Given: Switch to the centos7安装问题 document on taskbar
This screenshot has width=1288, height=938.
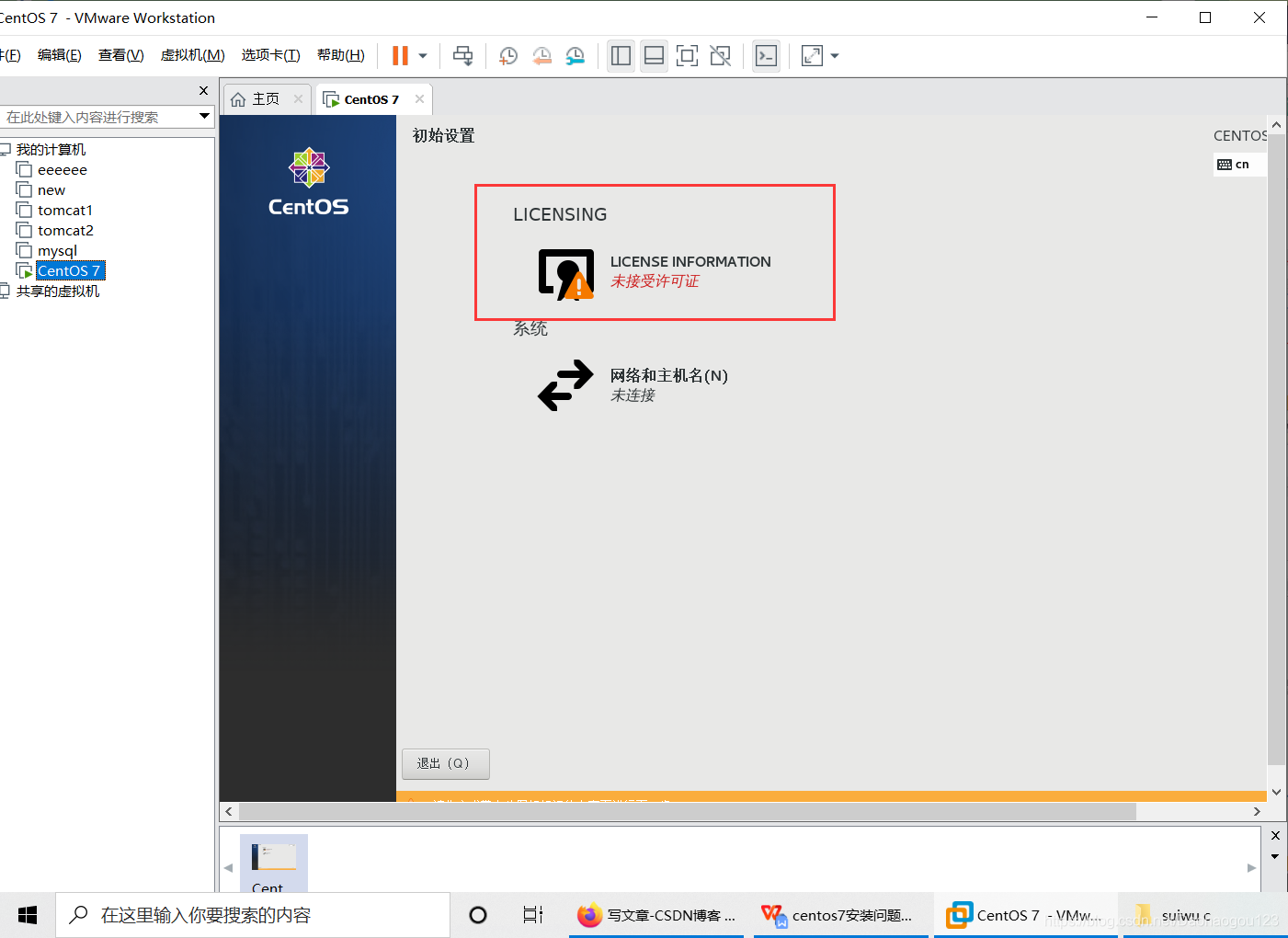Looking at the screenshot, I should (841, 915).
